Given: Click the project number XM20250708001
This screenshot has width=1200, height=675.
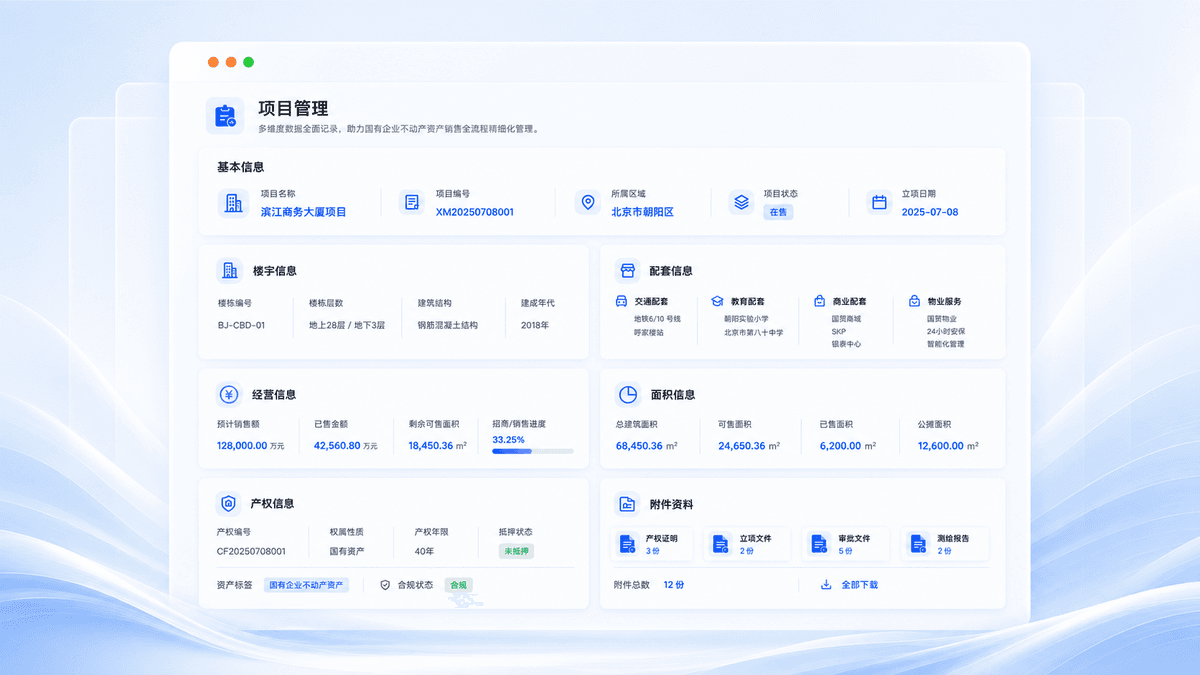Looking at the screenshot, I should [474, 212].
